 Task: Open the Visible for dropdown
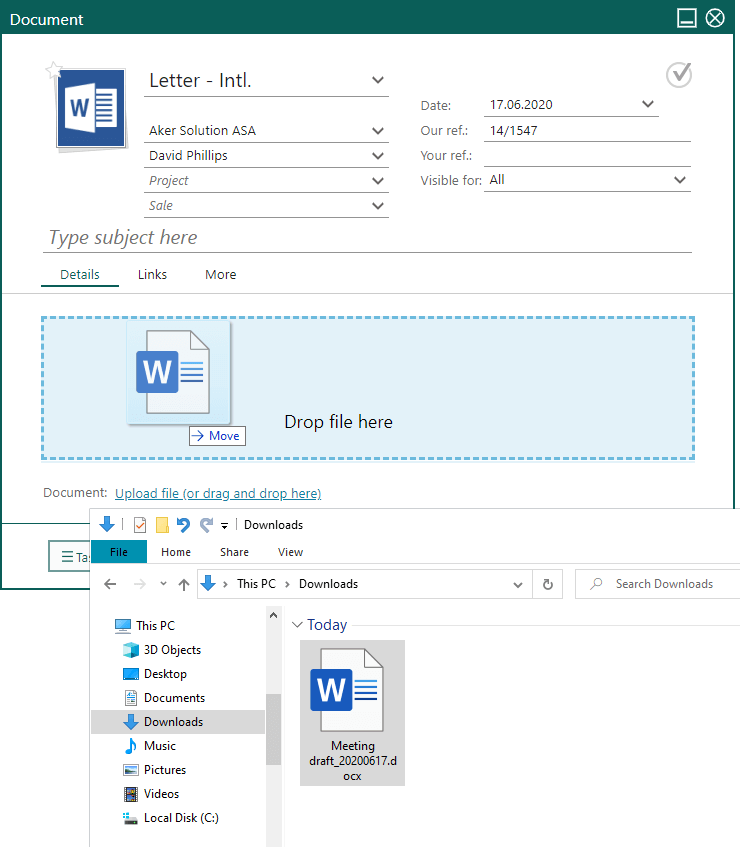pos(680,180)
